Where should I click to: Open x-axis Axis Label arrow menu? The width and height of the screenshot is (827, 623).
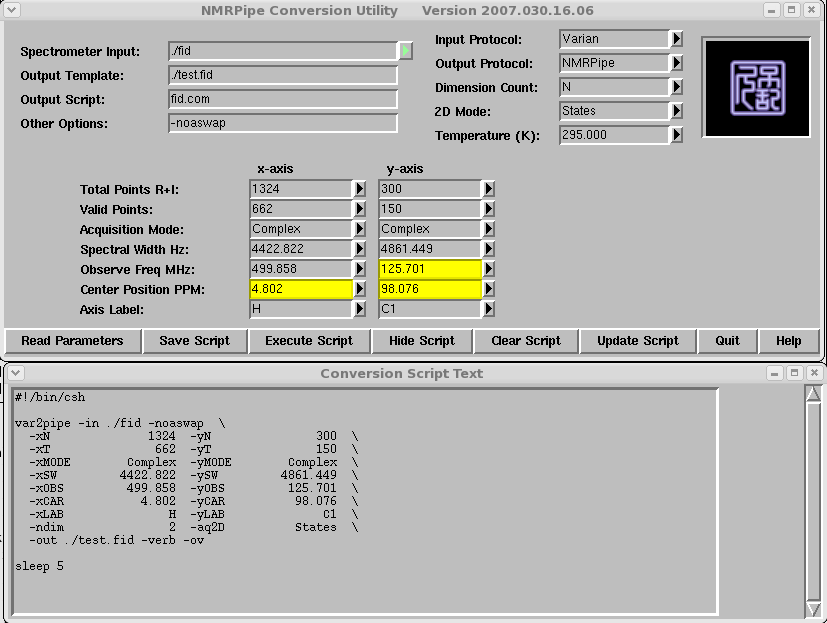[360, 309]
